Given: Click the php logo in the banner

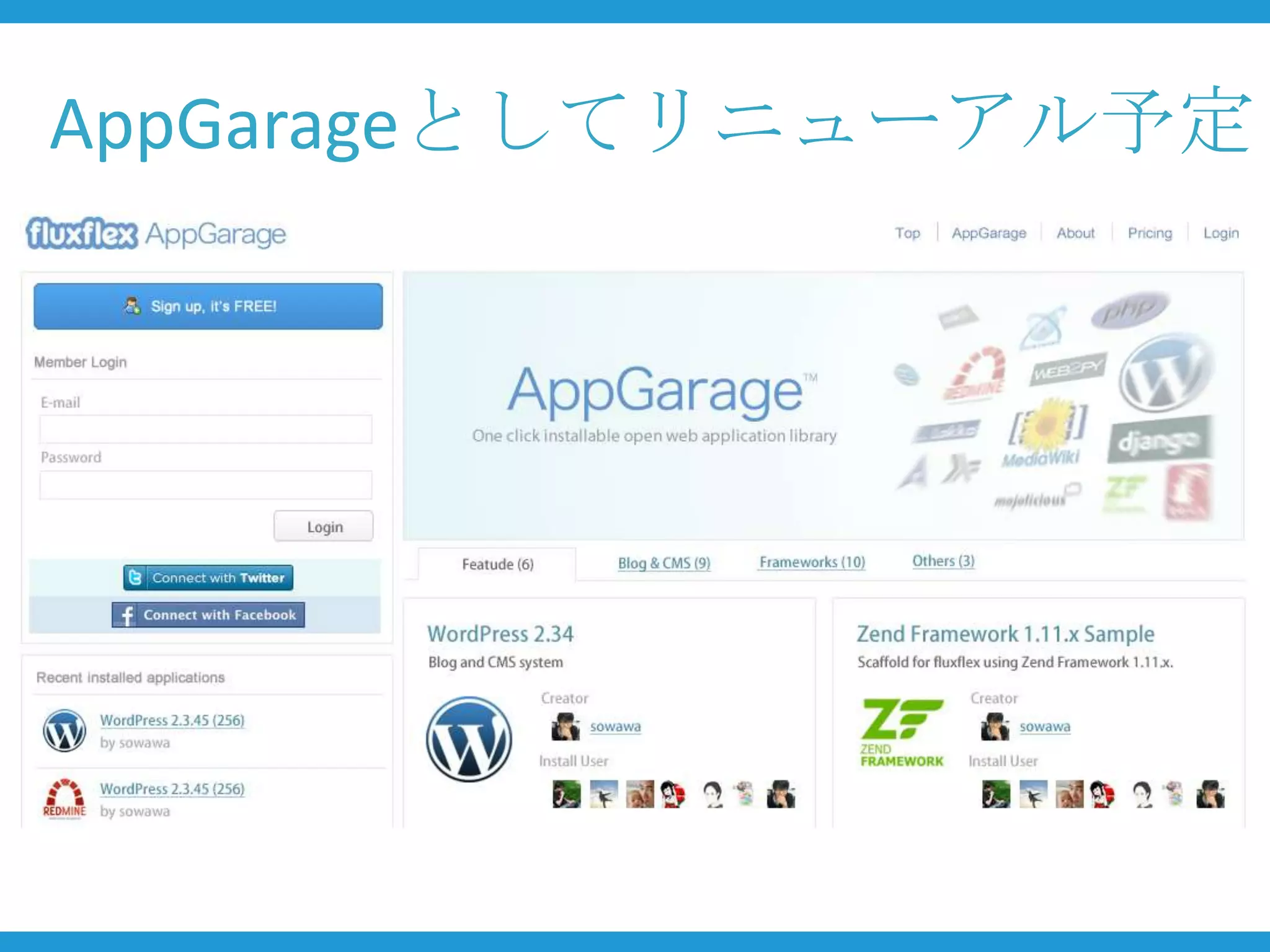Looking at the screenshot, I should click(x=1130, y=310).
